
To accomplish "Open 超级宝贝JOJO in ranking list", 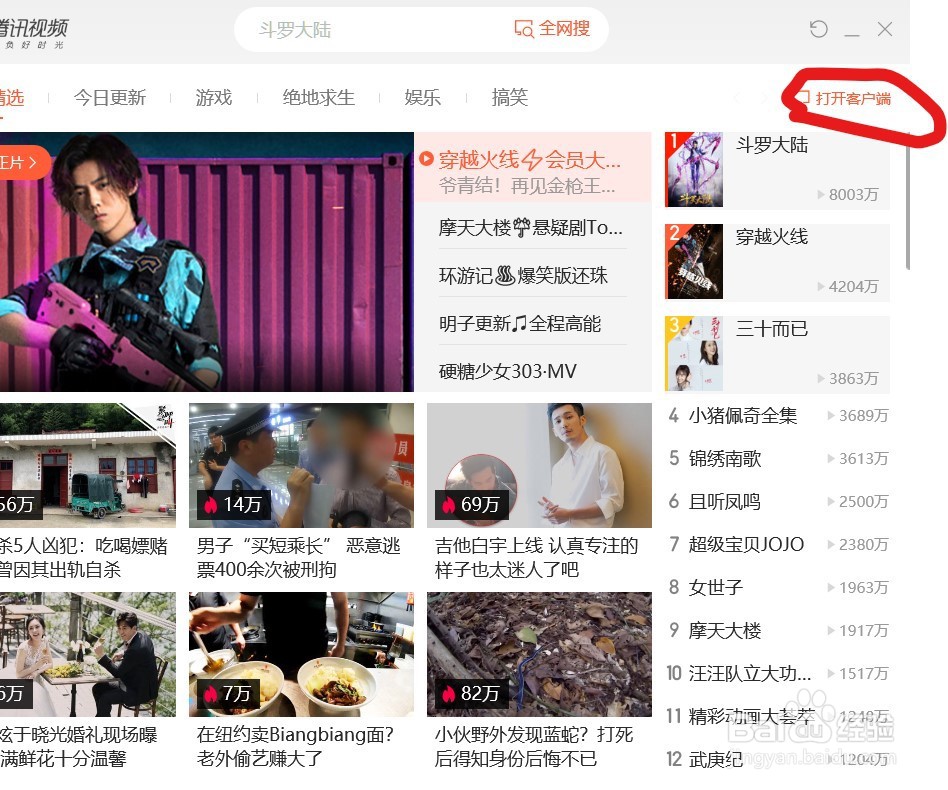I will pyautogui.click(x=746, y=545).
